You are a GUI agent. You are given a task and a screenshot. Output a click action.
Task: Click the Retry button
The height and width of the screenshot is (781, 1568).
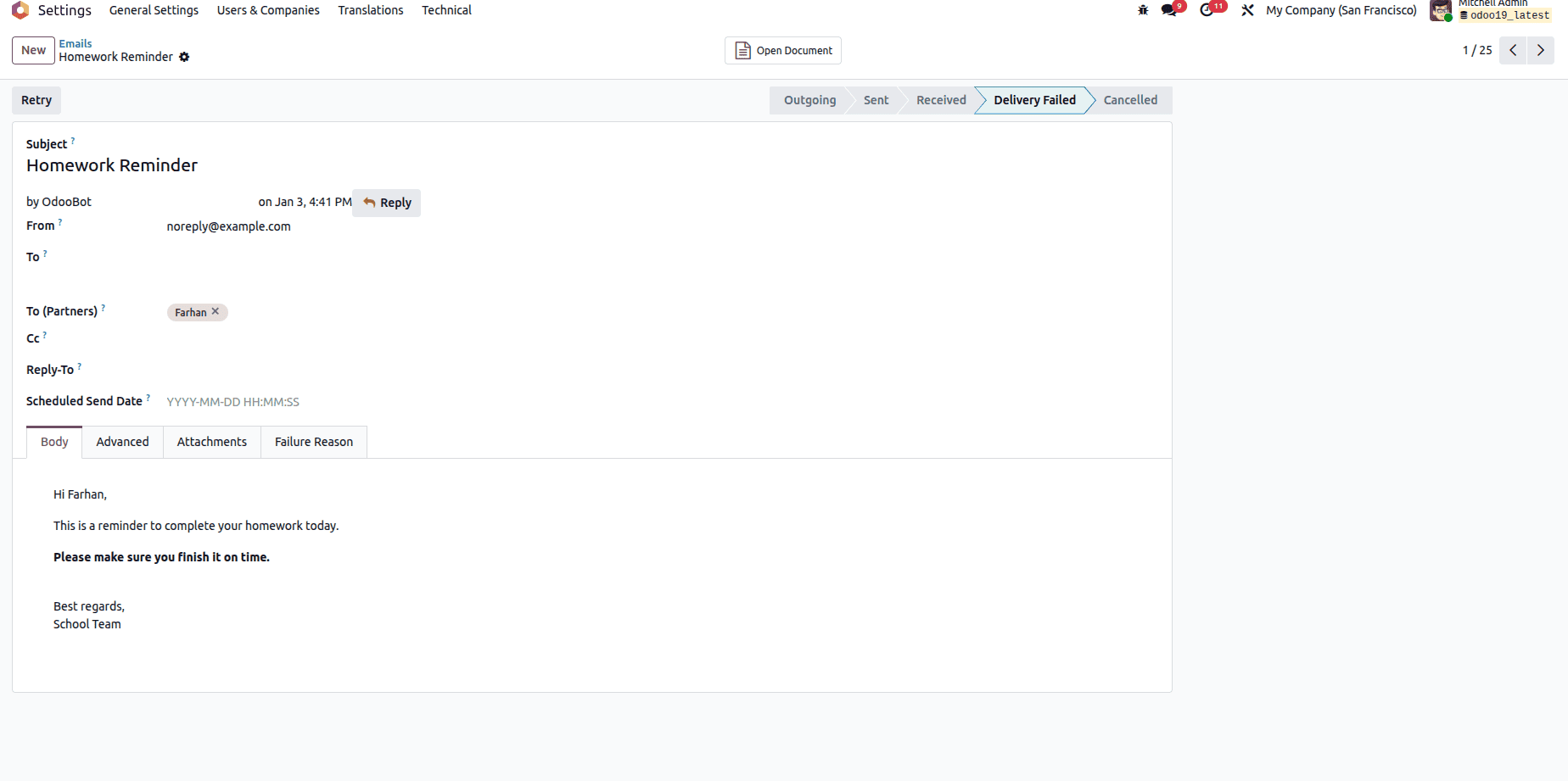click(36, 100)
